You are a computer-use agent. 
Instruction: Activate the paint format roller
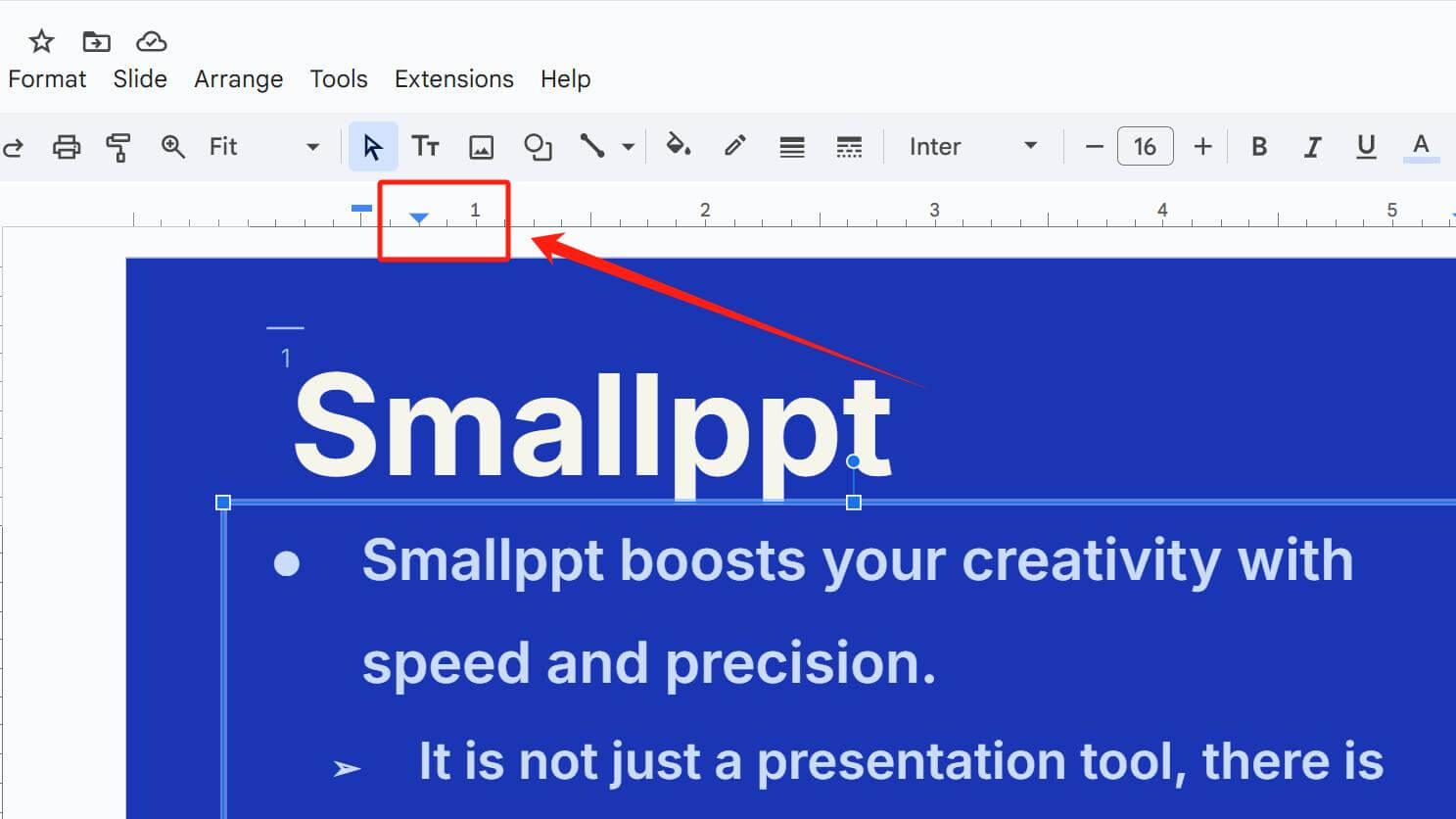(x=118, y=147)
